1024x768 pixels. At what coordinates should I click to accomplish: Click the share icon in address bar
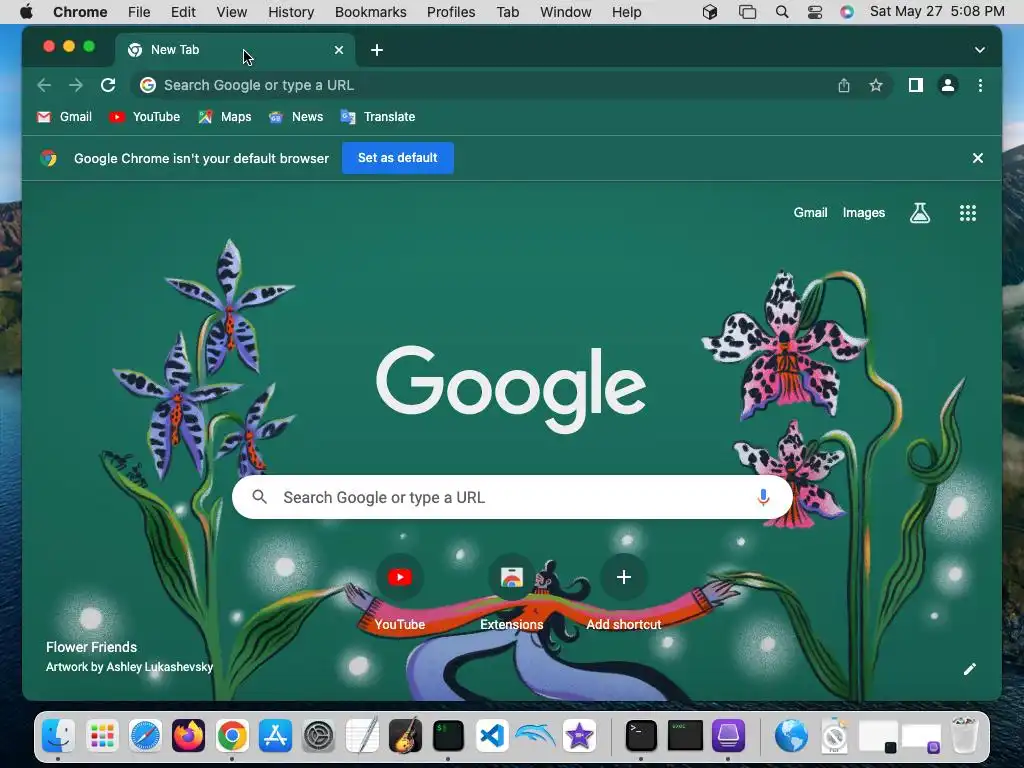(x=844, y=86)
